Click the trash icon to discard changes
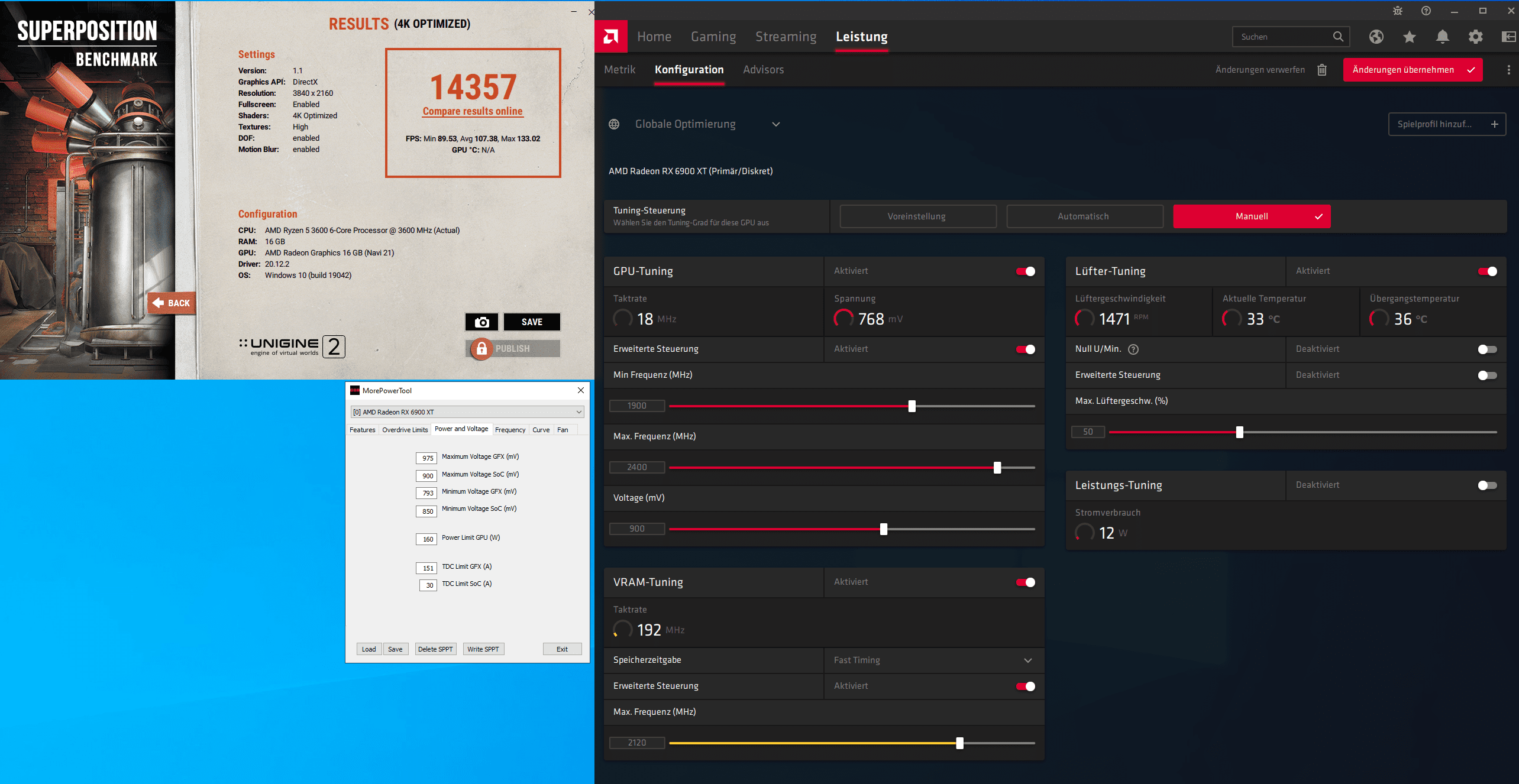Viewport: 1519px width, 784px height. (x=1322, y=70)
